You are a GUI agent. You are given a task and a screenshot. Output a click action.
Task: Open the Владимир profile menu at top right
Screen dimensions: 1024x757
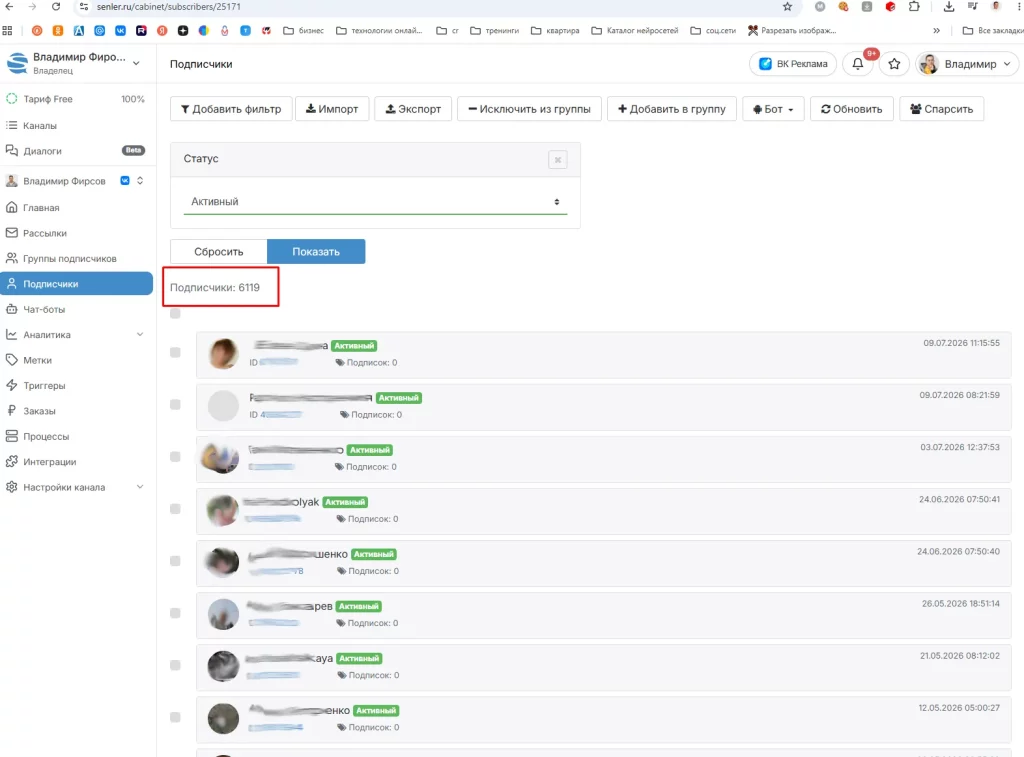coord(967,64)
